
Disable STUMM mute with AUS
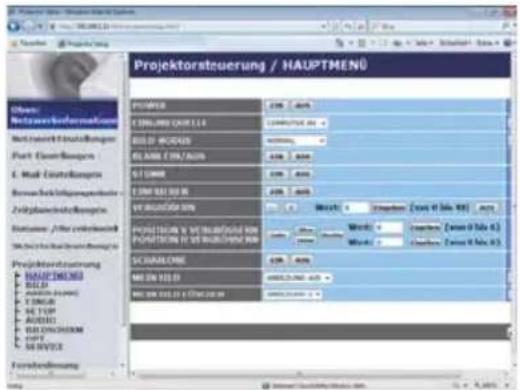click(x=302, y=174)
